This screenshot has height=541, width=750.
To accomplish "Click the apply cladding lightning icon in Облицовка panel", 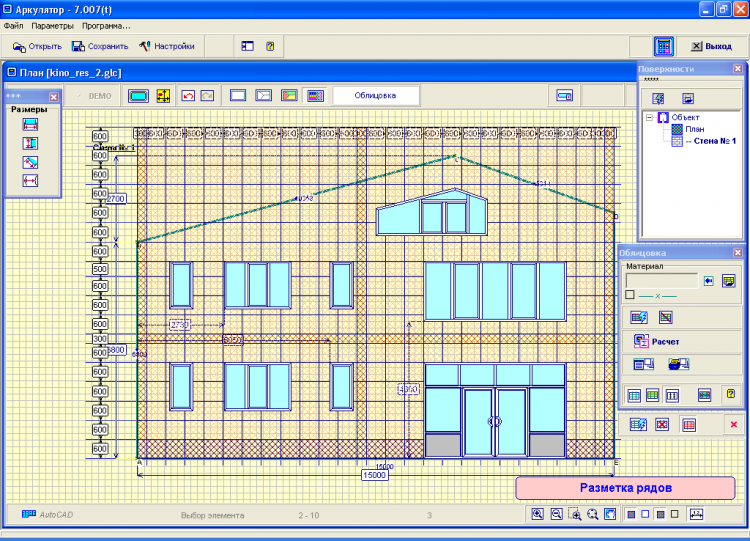I will coord(639,317).
